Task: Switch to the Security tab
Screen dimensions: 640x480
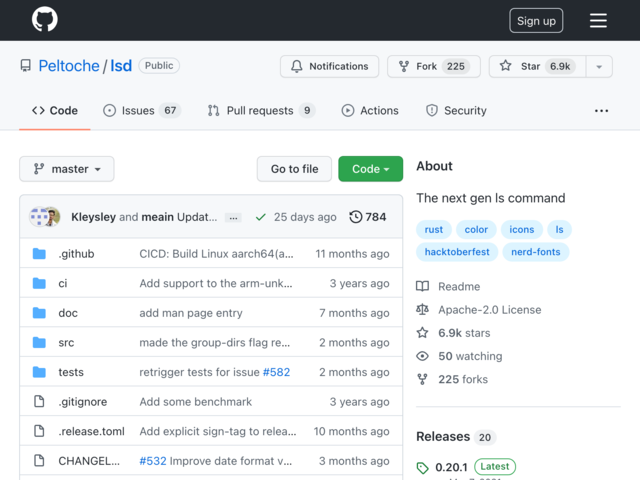Action: pos(456,111)
